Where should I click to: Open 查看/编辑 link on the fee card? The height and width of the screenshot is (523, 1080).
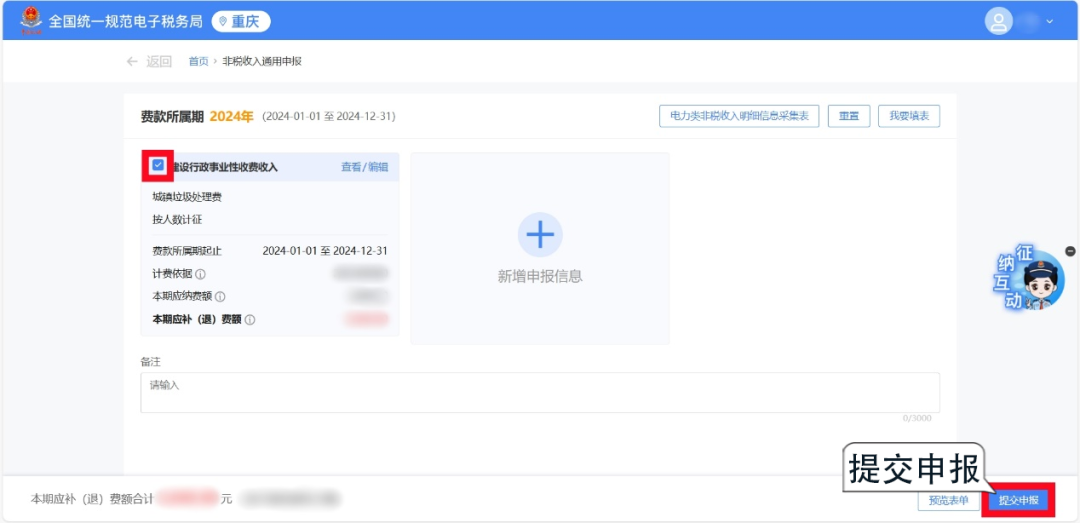[x=364, y=167]
